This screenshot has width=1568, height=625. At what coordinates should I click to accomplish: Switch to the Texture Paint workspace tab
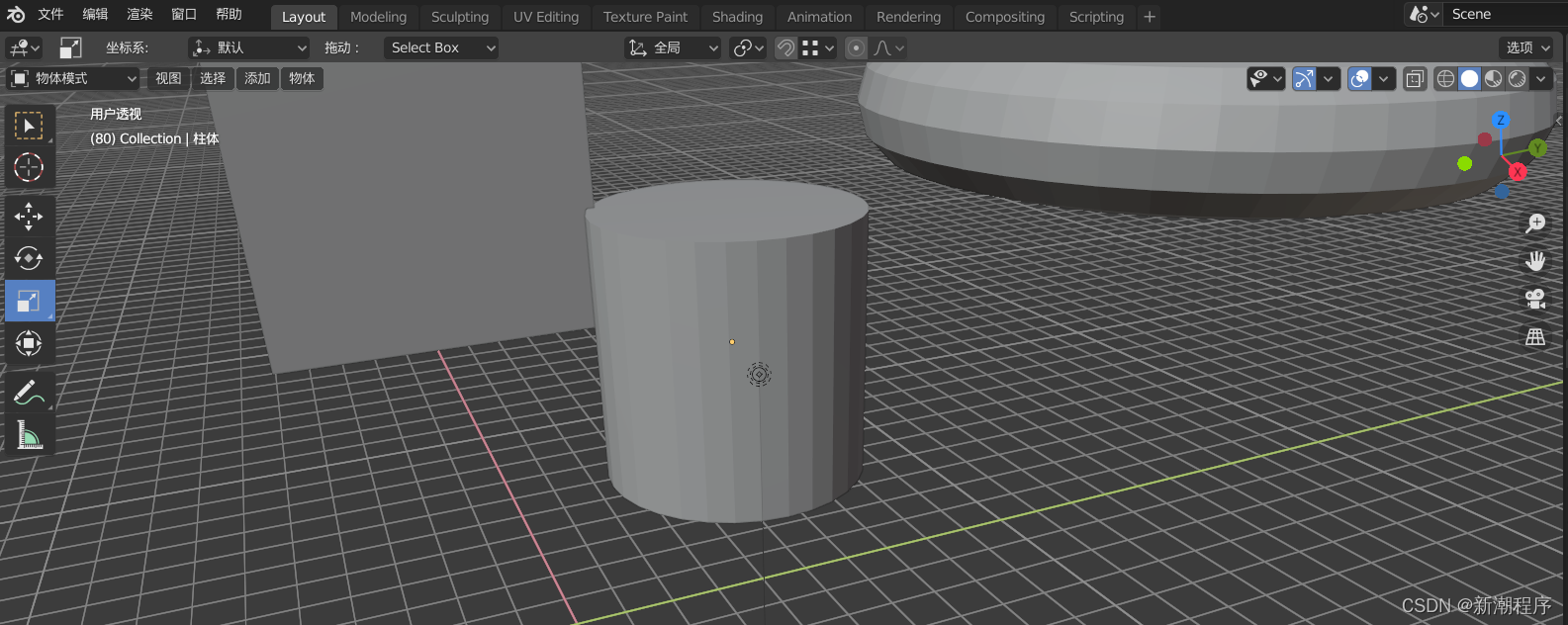(x=645, y=17)
